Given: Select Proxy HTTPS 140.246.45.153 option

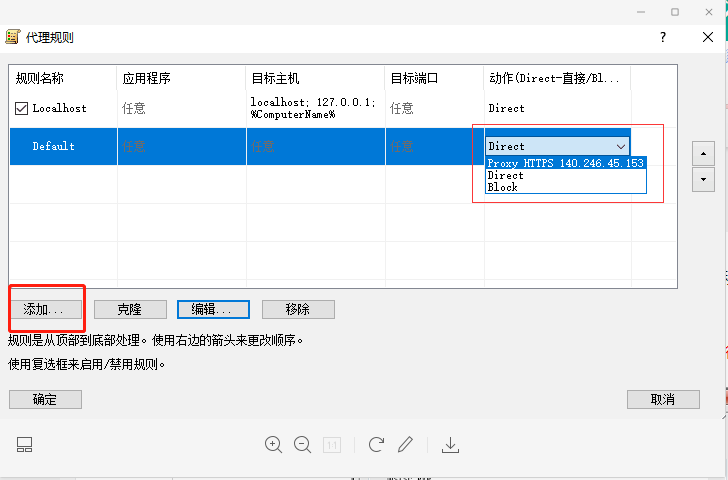Looking at the screenshot, I should pos(565,163).
